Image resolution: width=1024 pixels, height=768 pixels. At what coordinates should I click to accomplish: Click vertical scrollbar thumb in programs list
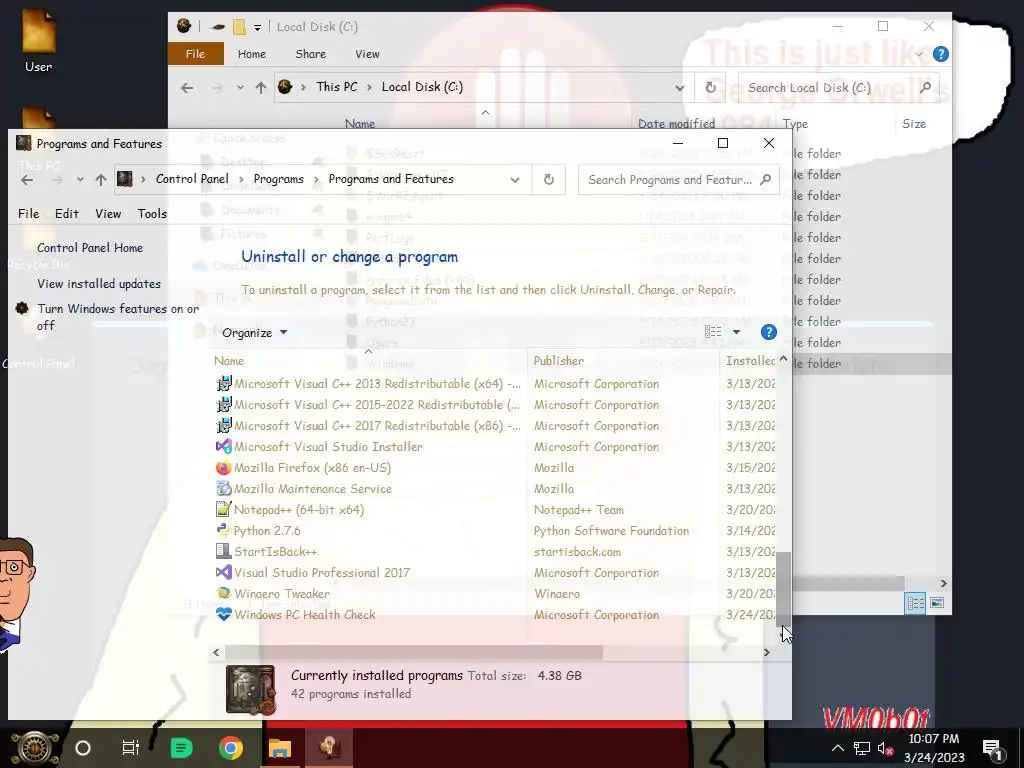pos(783,588)
